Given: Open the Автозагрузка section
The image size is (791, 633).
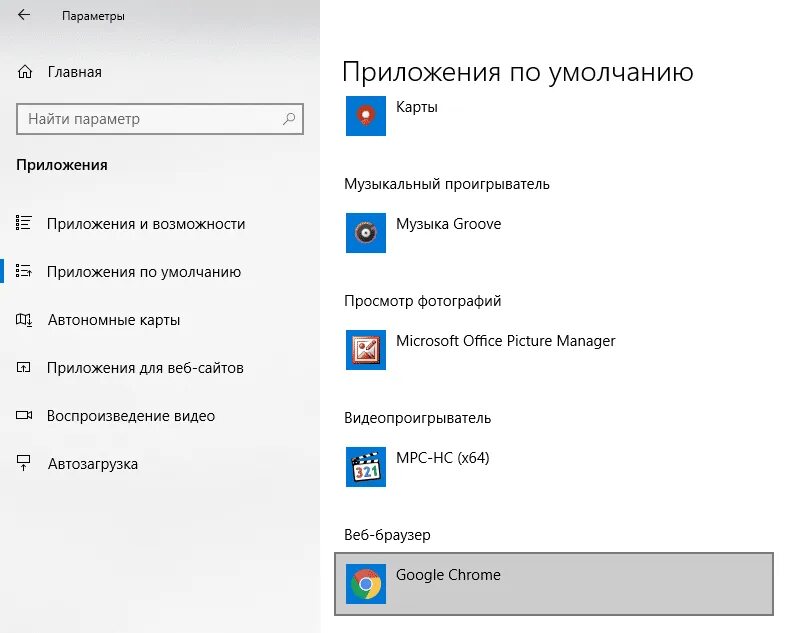Looking at the screenshot, I should click(x=93, y=464).
